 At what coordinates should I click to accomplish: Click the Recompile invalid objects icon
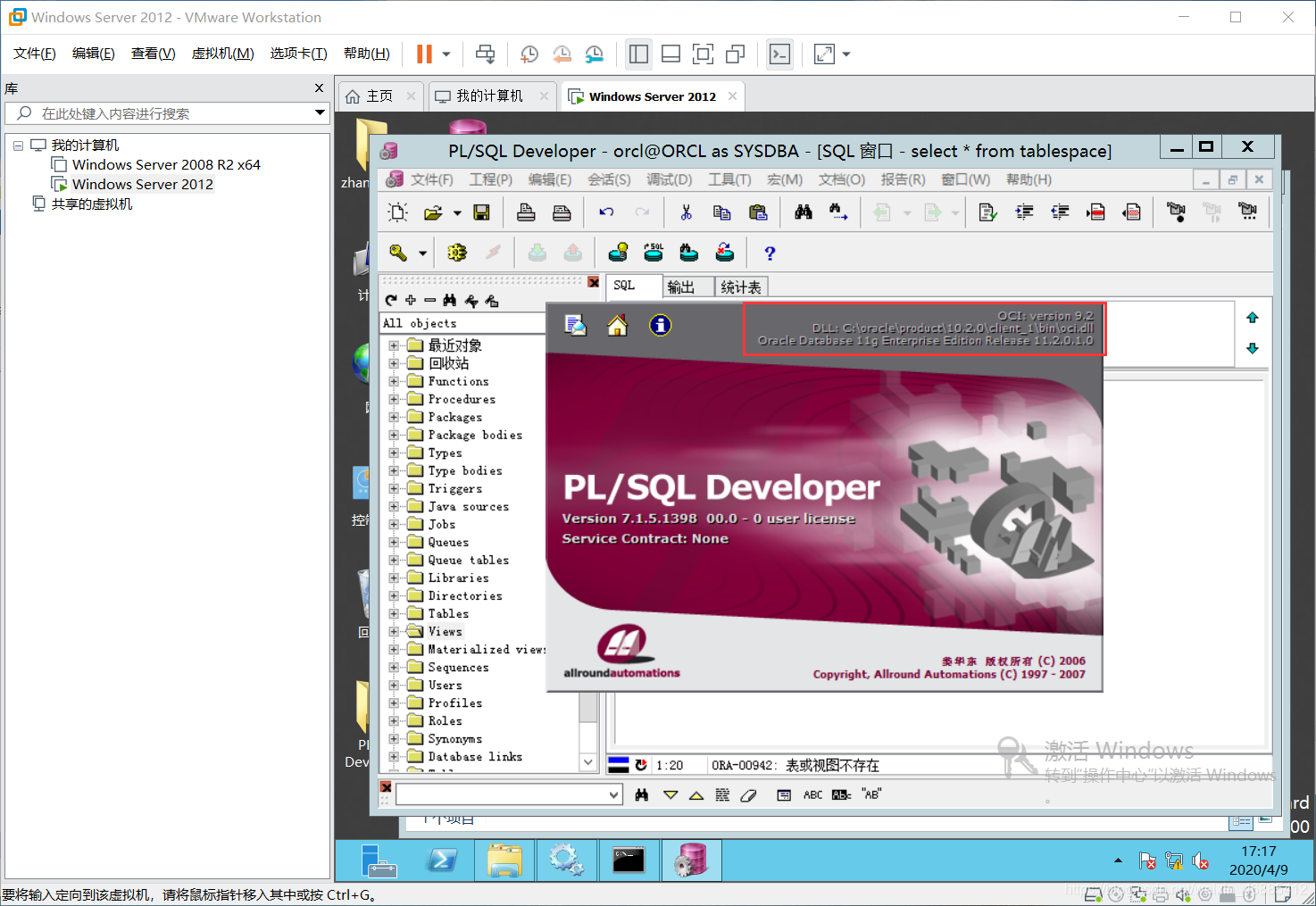coord(725,254)
